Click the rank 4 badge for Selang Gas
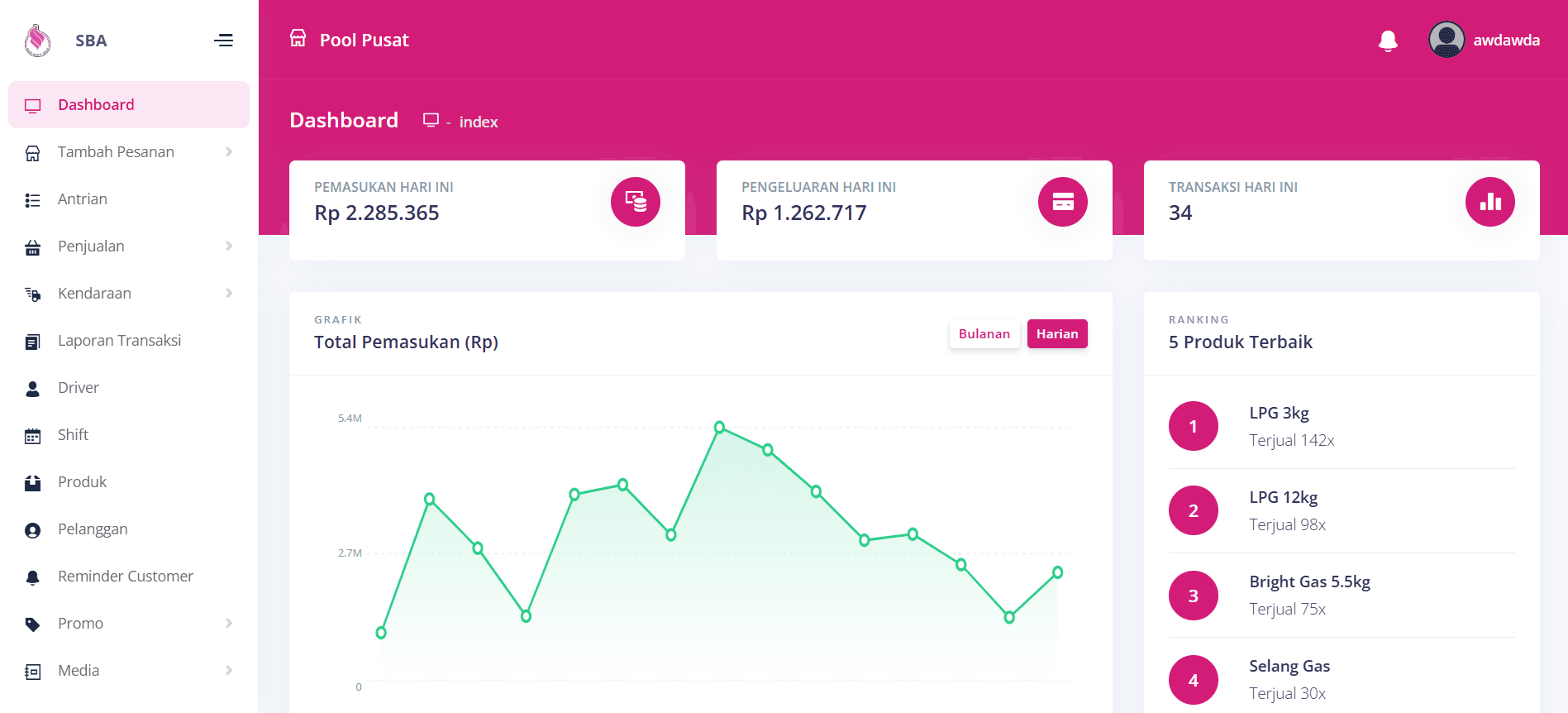The image size is (1568, 713). 1194,680
